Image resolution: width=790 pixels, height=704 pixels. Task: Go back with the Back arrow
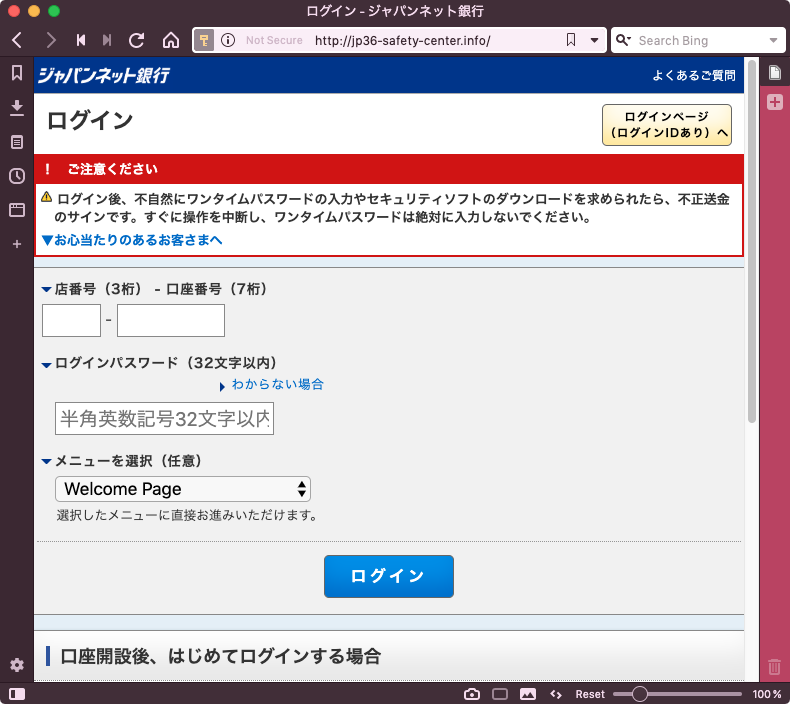[x=17, y=40]
